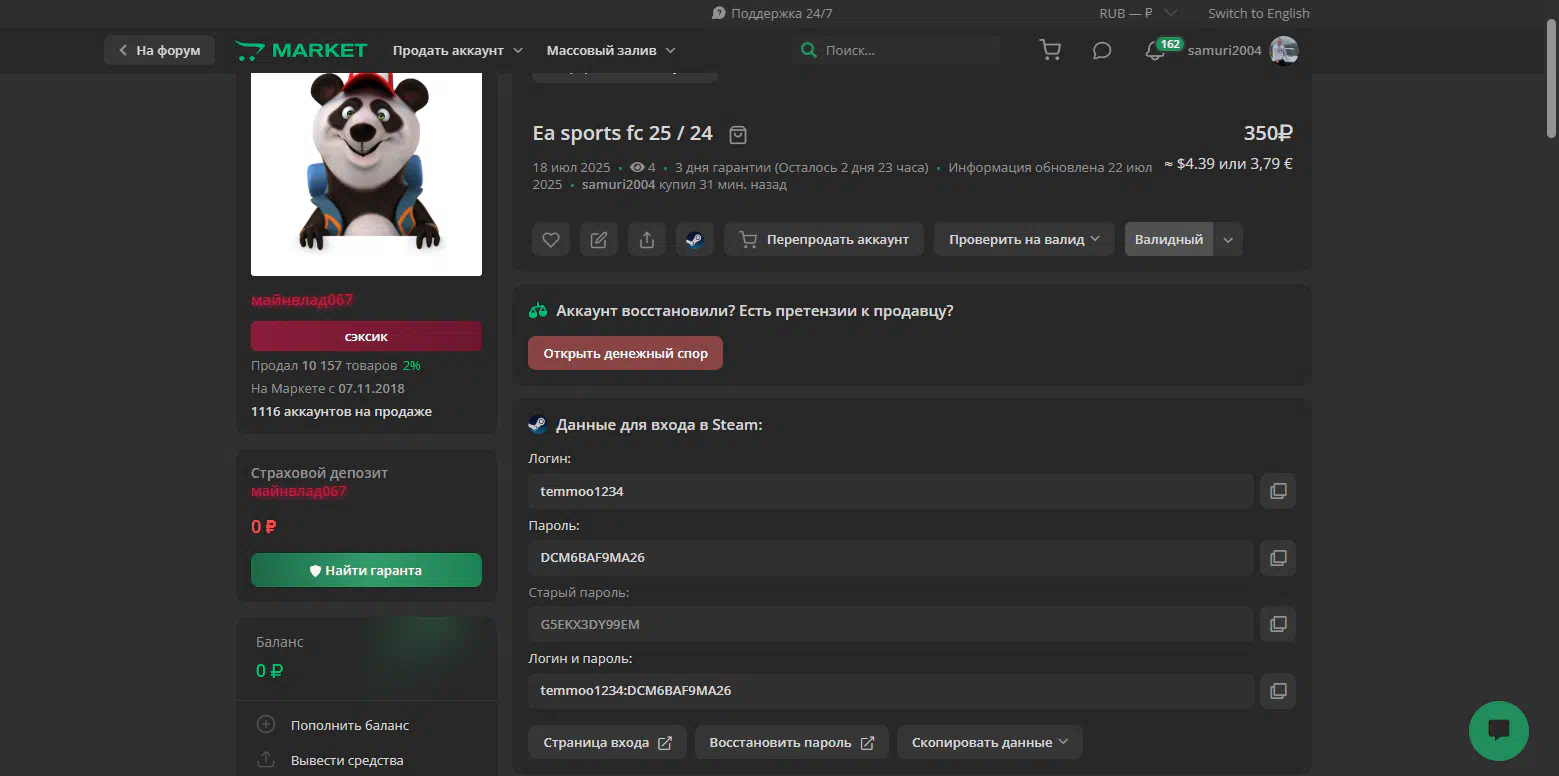Click Открыть денежный спор button
Viewport: 1559px width, 776px height.
[x=625, y=353]
